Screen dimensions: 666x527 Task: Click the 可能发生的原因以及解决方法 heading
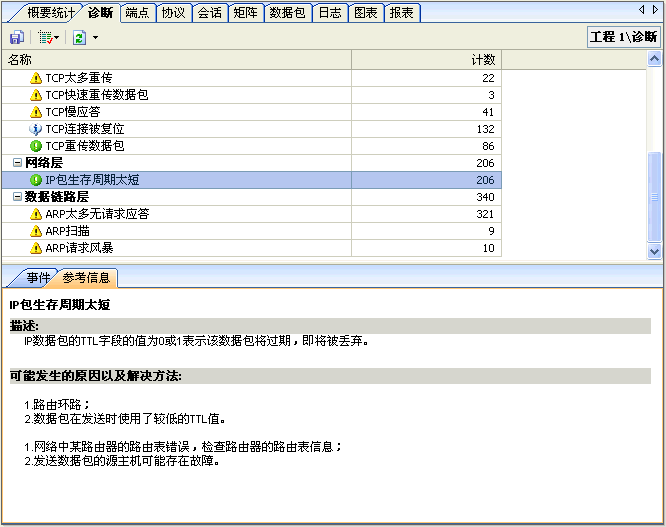[x=96, y=376]
